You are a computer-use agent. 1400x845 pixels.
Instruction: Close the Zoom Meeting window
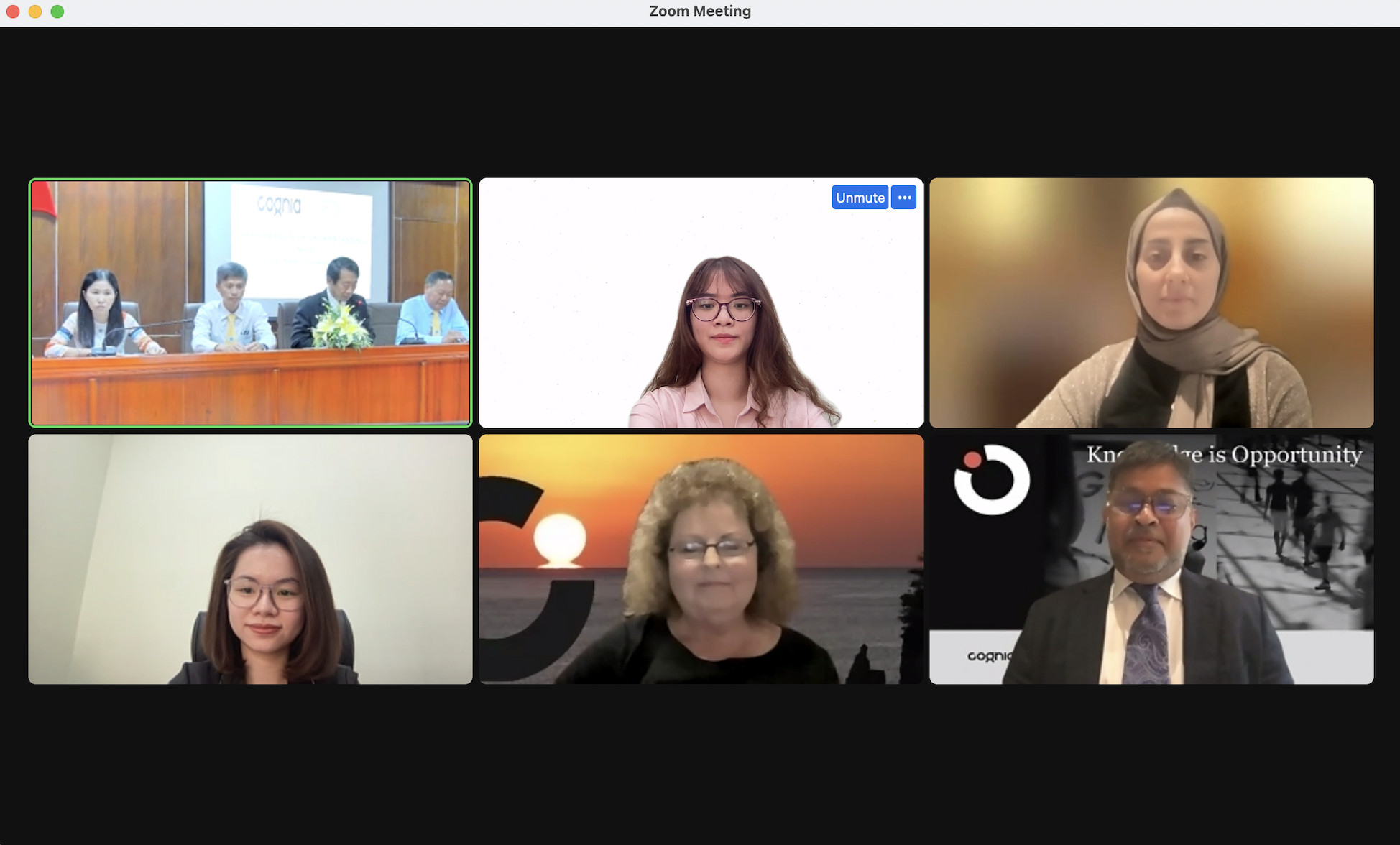[x=13, y=11]
